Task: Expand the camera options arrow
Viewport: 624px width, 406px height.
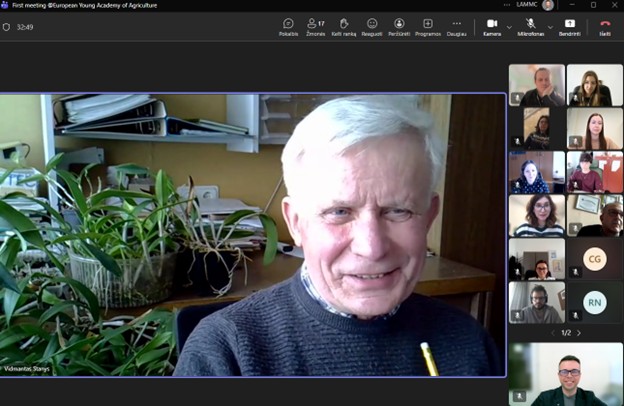Action: point(509,27)
